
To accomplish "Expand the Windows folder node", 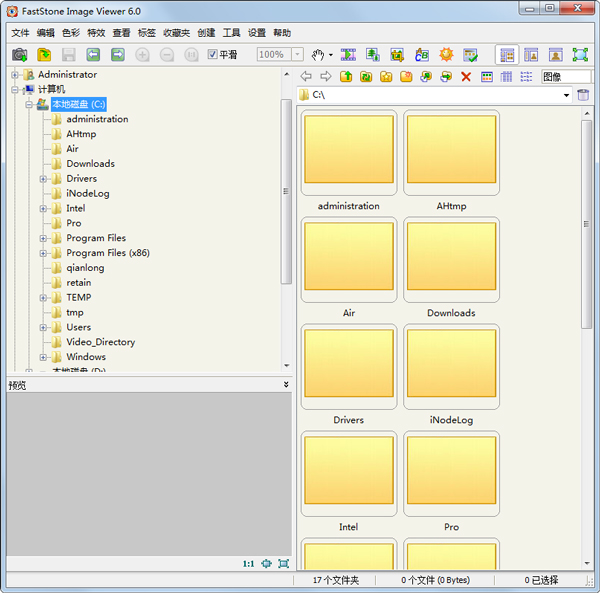I will (43, 357).
